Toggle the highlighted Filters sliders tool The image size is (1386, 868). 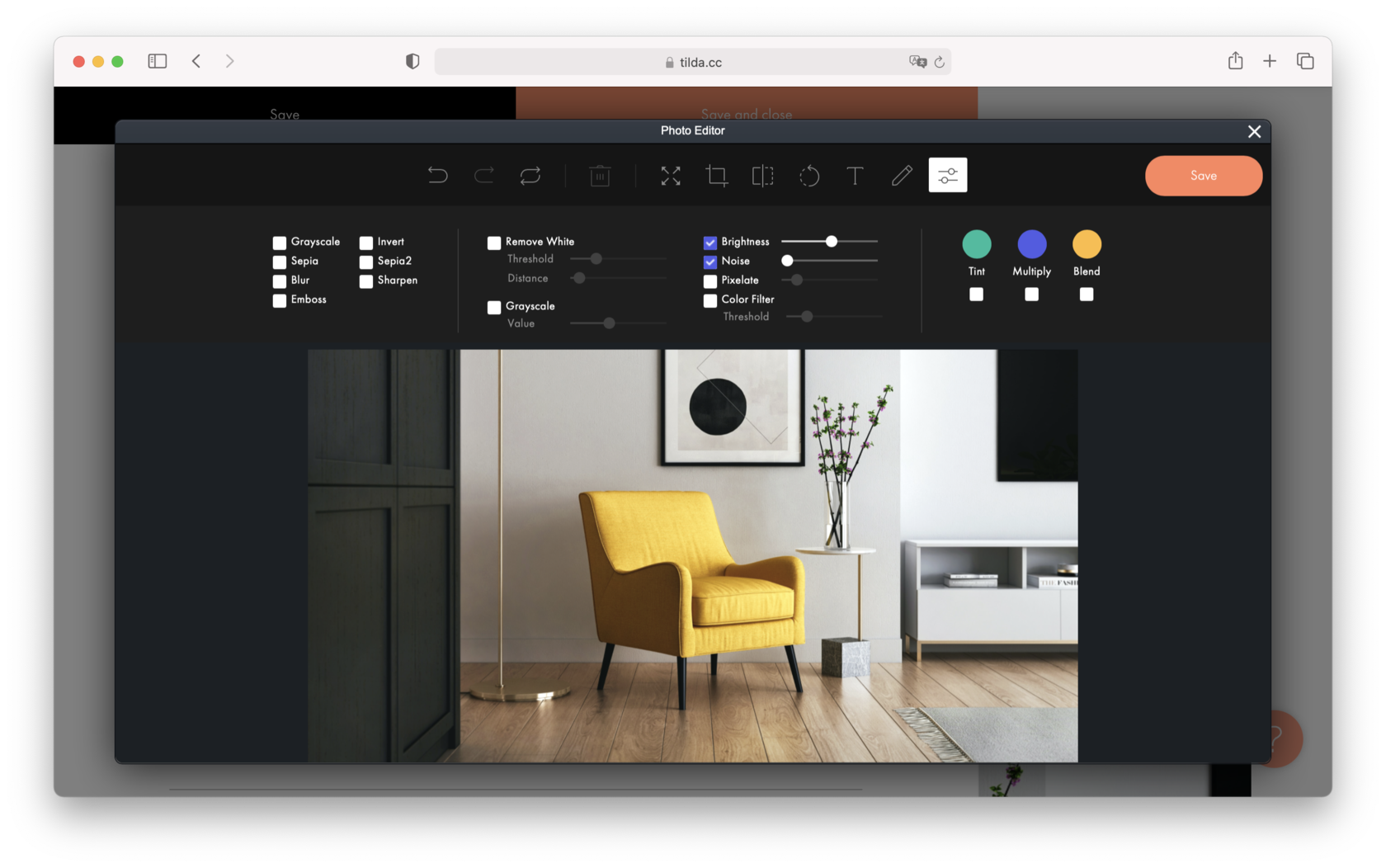(948, 175)
